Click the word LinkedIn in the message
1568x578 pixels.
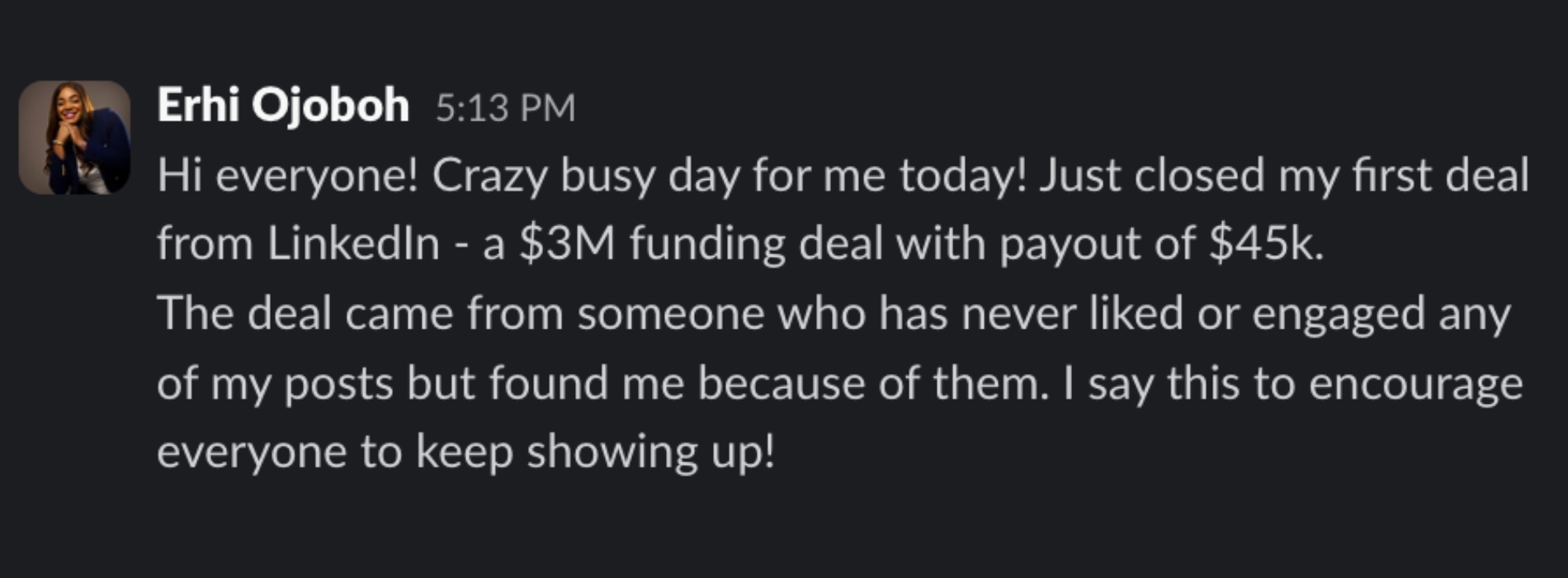(353, 244)
